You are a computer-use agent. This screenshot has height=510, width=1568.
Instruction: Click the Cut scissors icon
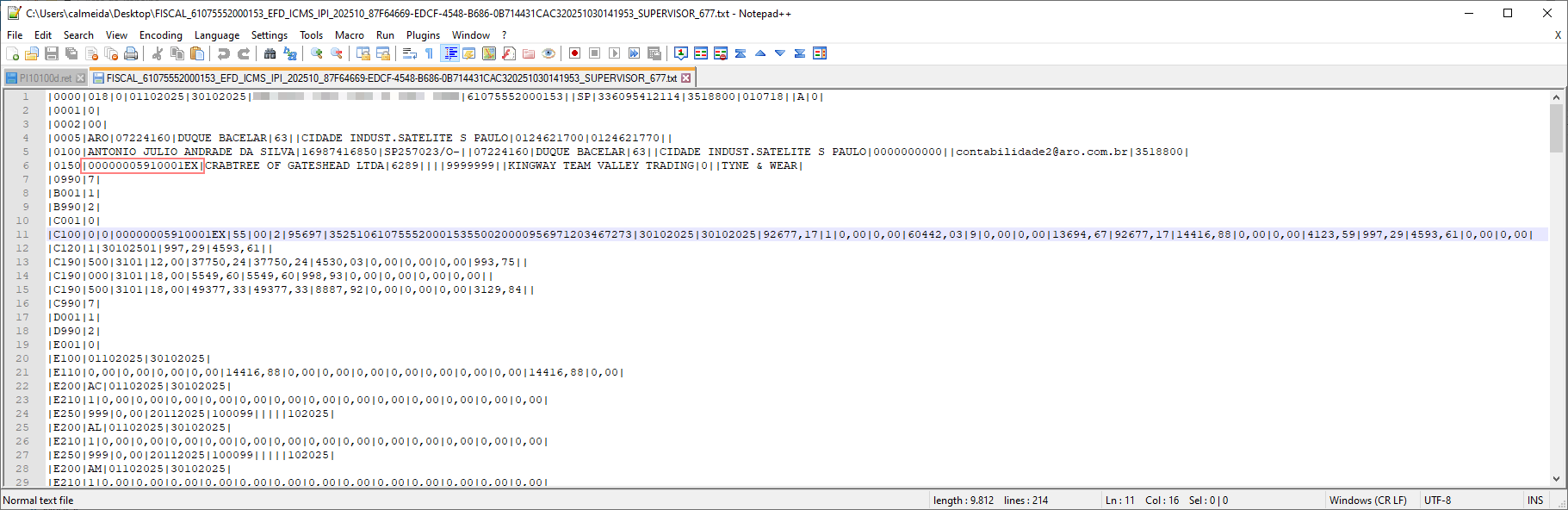tap(158, 53)
